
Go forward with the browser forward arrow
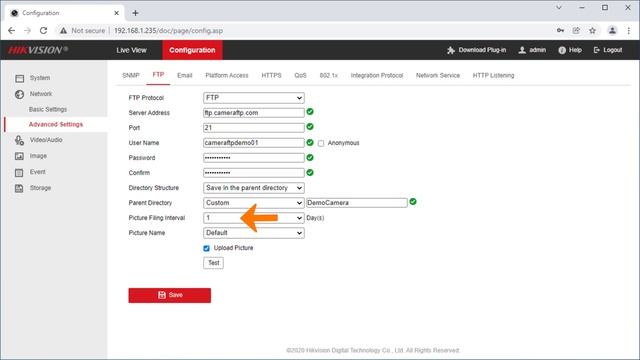pyautogui.click(x=27, y=31)
